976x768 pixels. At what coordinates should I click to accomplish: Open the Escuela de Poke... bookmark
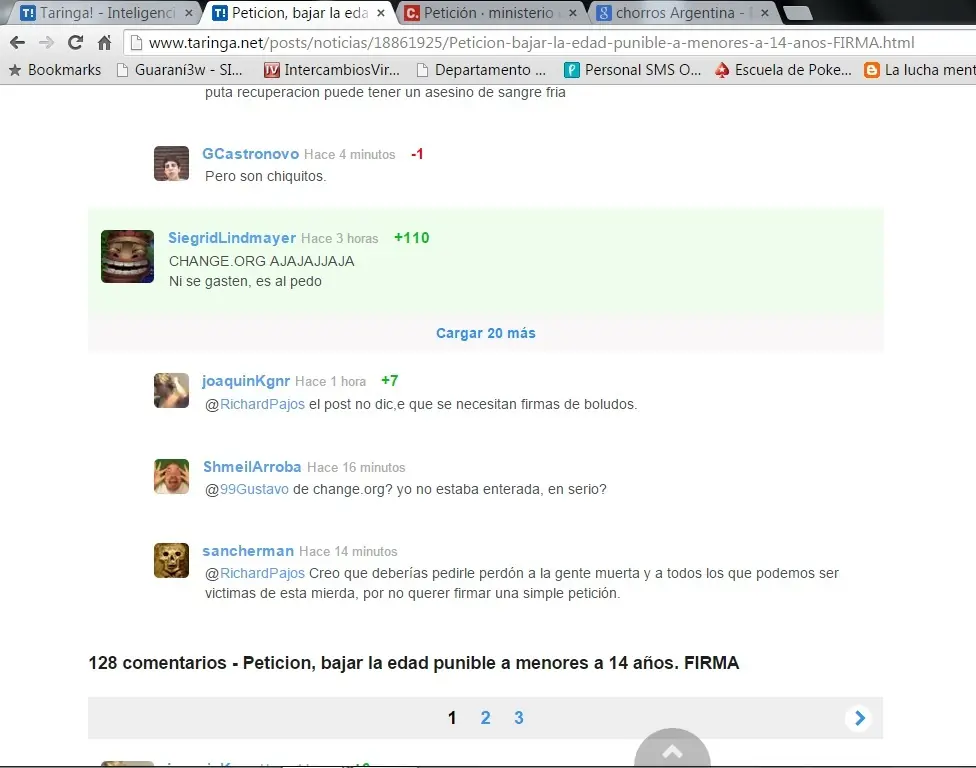click(783, 70)
